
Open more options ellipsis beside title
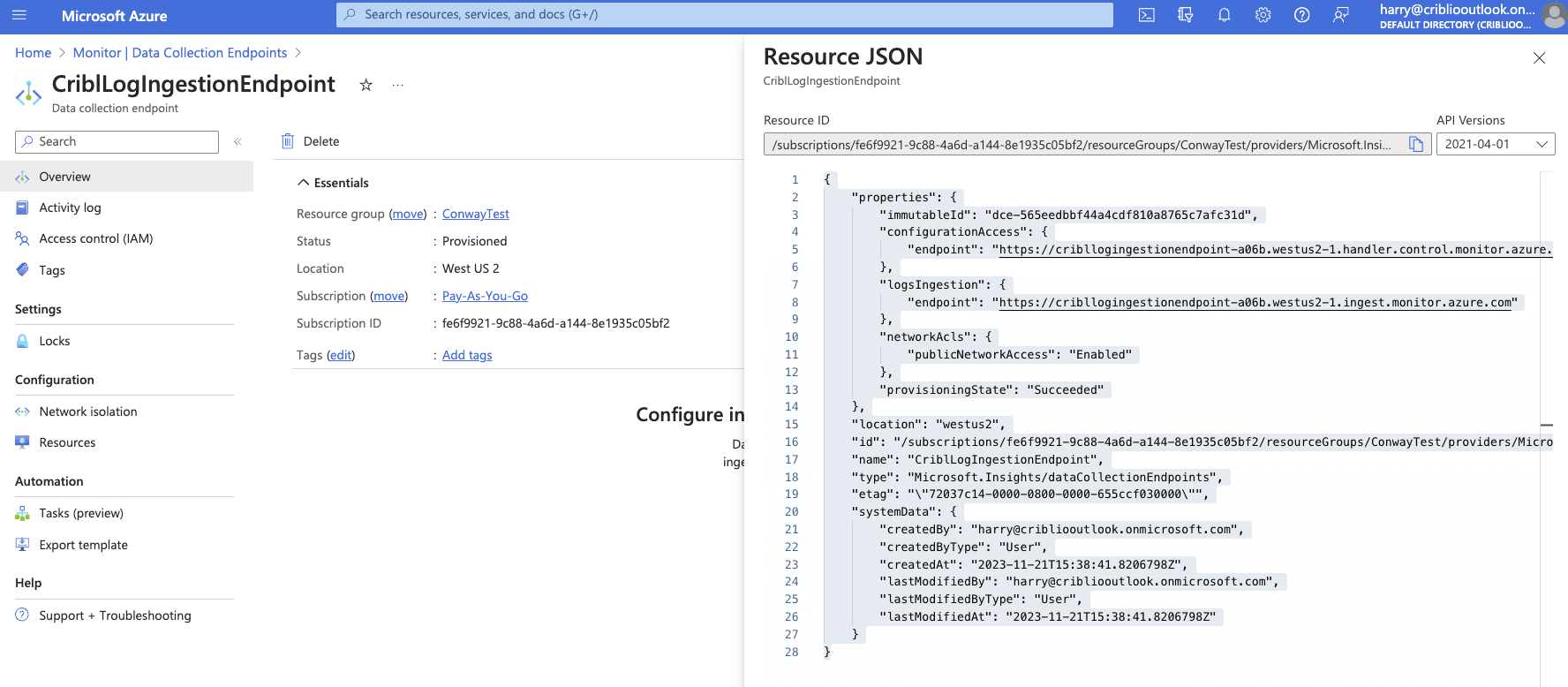(x=398, y=85)
